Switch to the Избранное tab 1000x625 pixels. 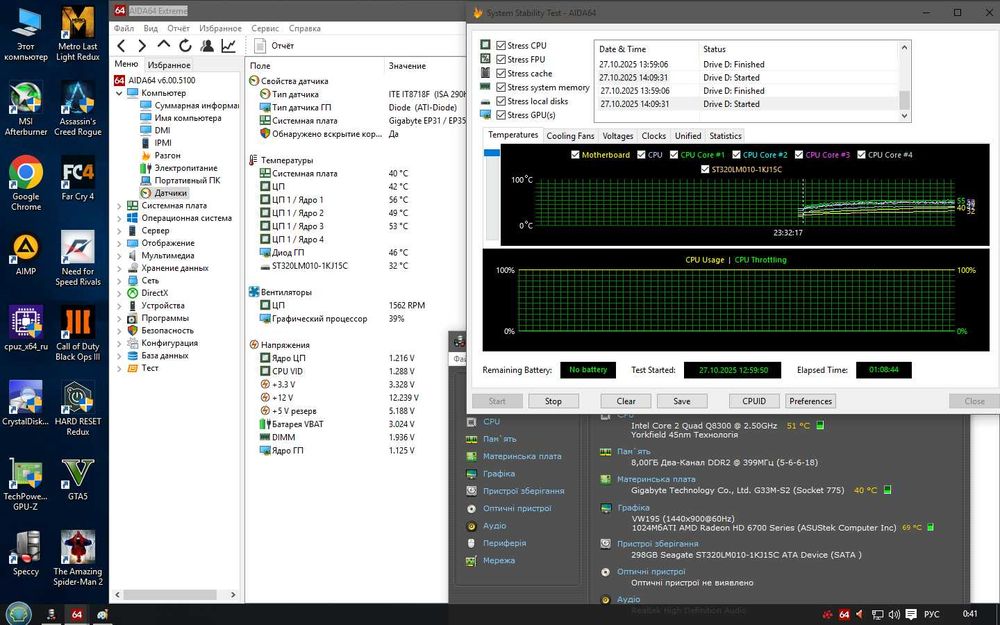pyautogui.click(x=169, y=65)
